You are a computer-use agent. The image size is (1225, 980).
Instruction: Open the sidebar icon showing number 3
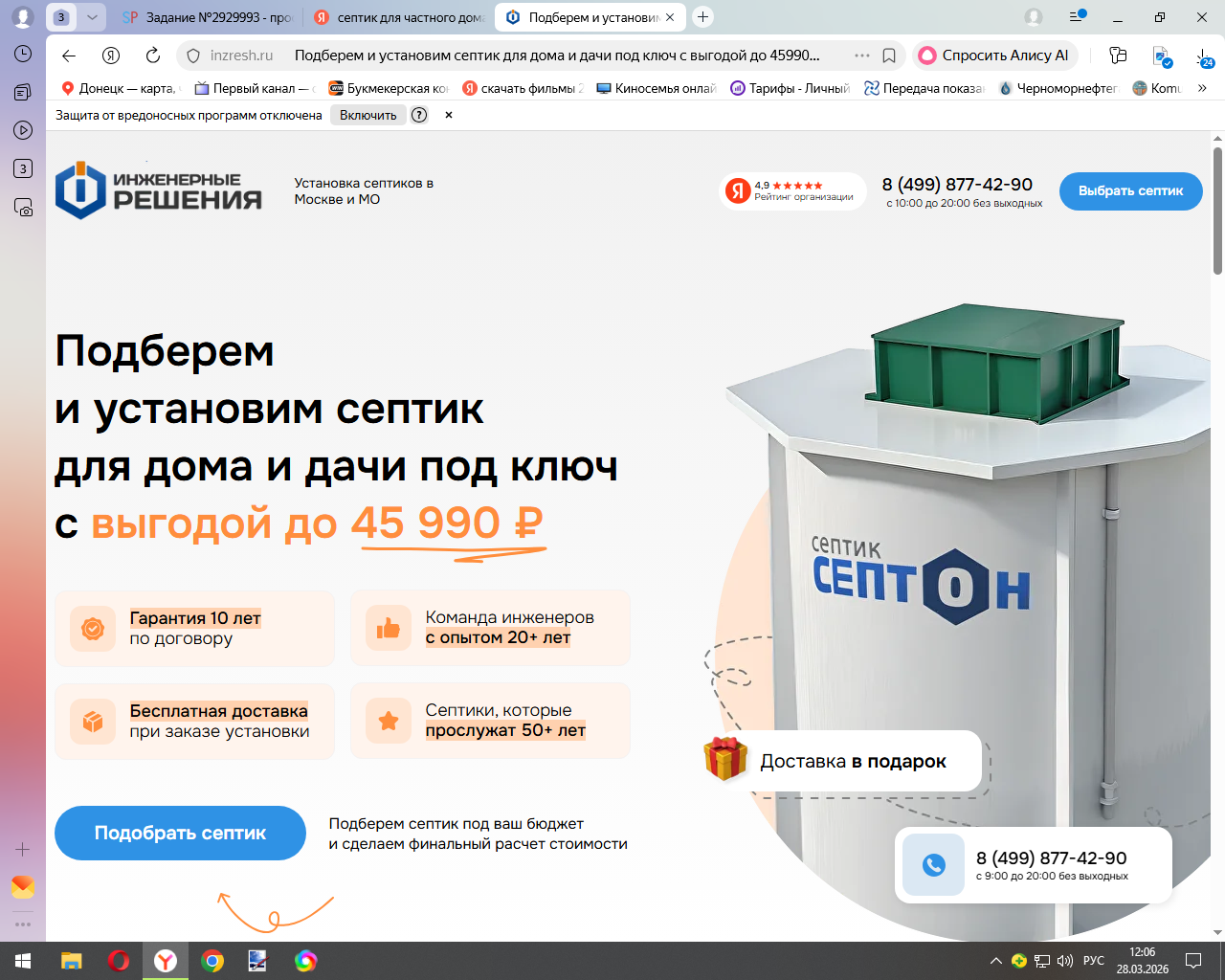pos(23,168)
